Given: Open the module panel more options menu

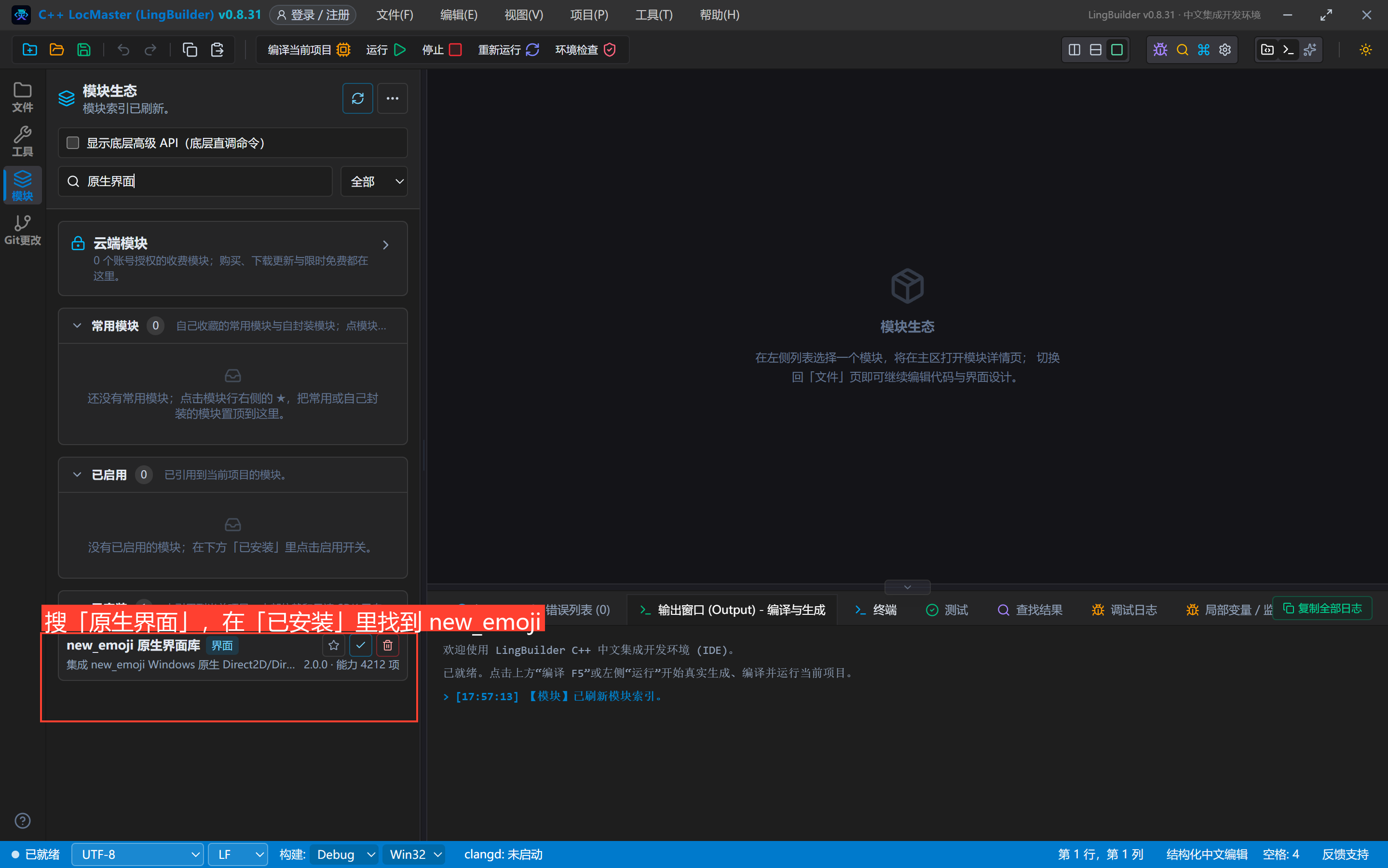Looking at the screenshot, I should pos(393,98).
